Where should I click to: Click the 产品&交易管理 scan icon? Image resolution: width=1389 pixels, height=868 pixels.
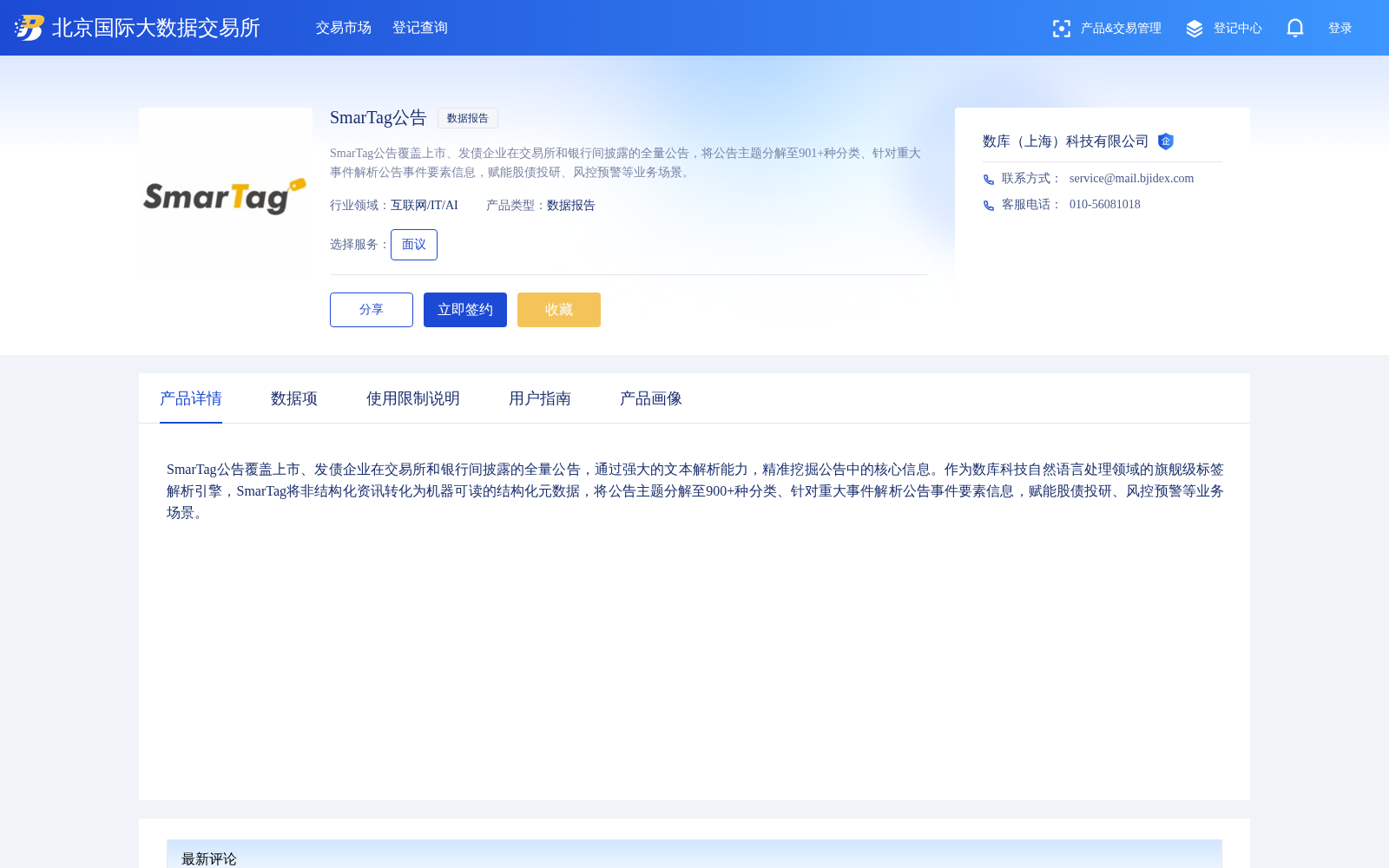pyautogui.click(x=1062, y=29)
